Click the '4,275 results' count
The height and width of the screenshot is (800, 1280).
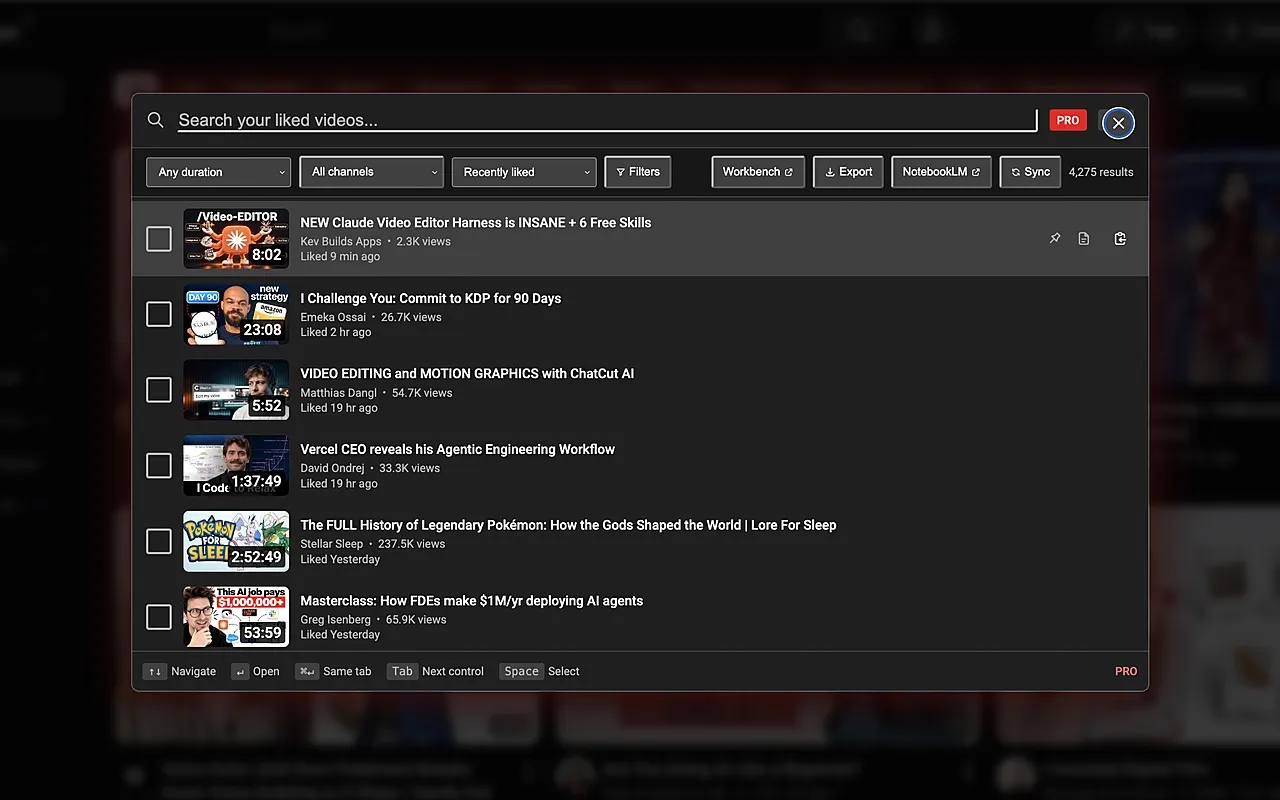tap(1101, 172)
